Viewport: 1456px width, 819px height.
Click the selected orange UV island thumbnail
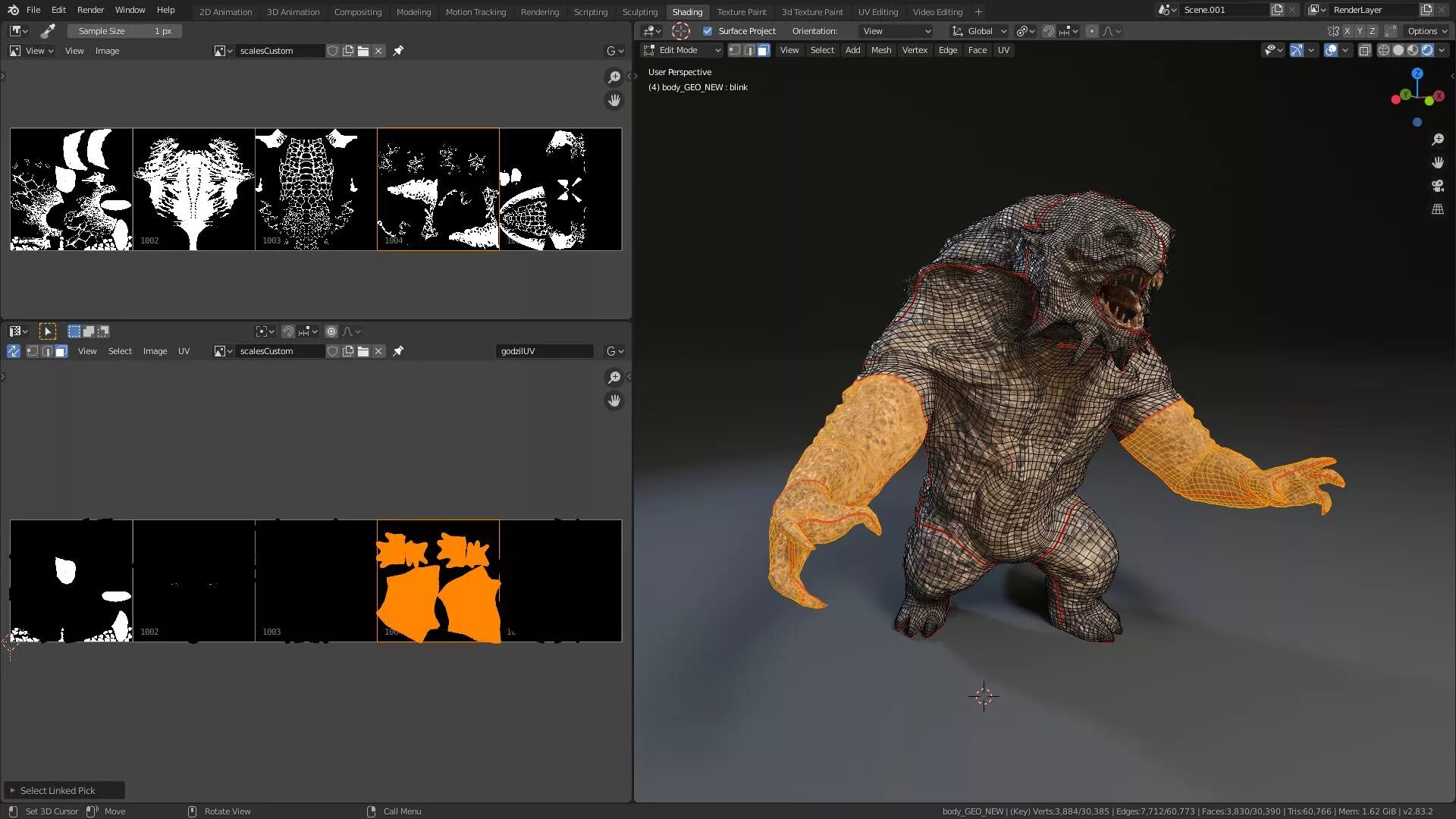coord(438,580)
